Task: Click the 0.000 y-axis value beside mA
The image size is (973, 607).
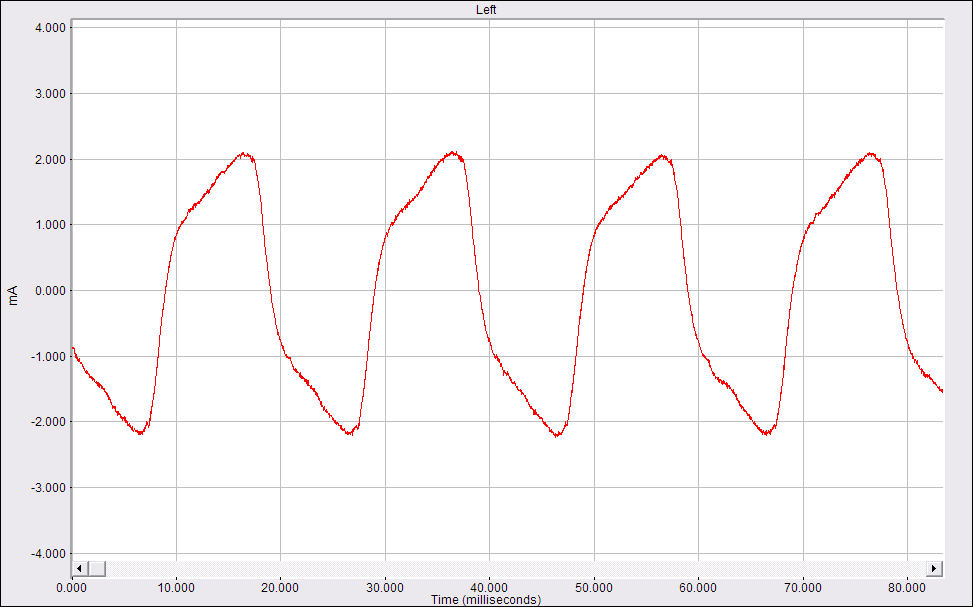Action: pos(52,290)
